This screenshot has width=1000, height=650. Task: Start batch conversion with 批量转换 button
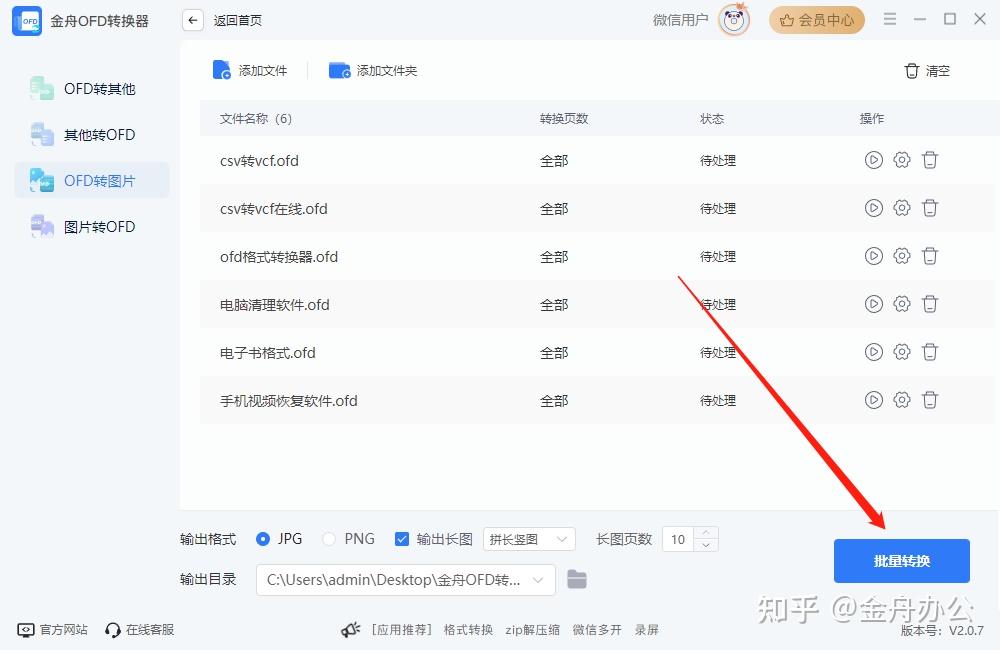(x=901, y=561)
